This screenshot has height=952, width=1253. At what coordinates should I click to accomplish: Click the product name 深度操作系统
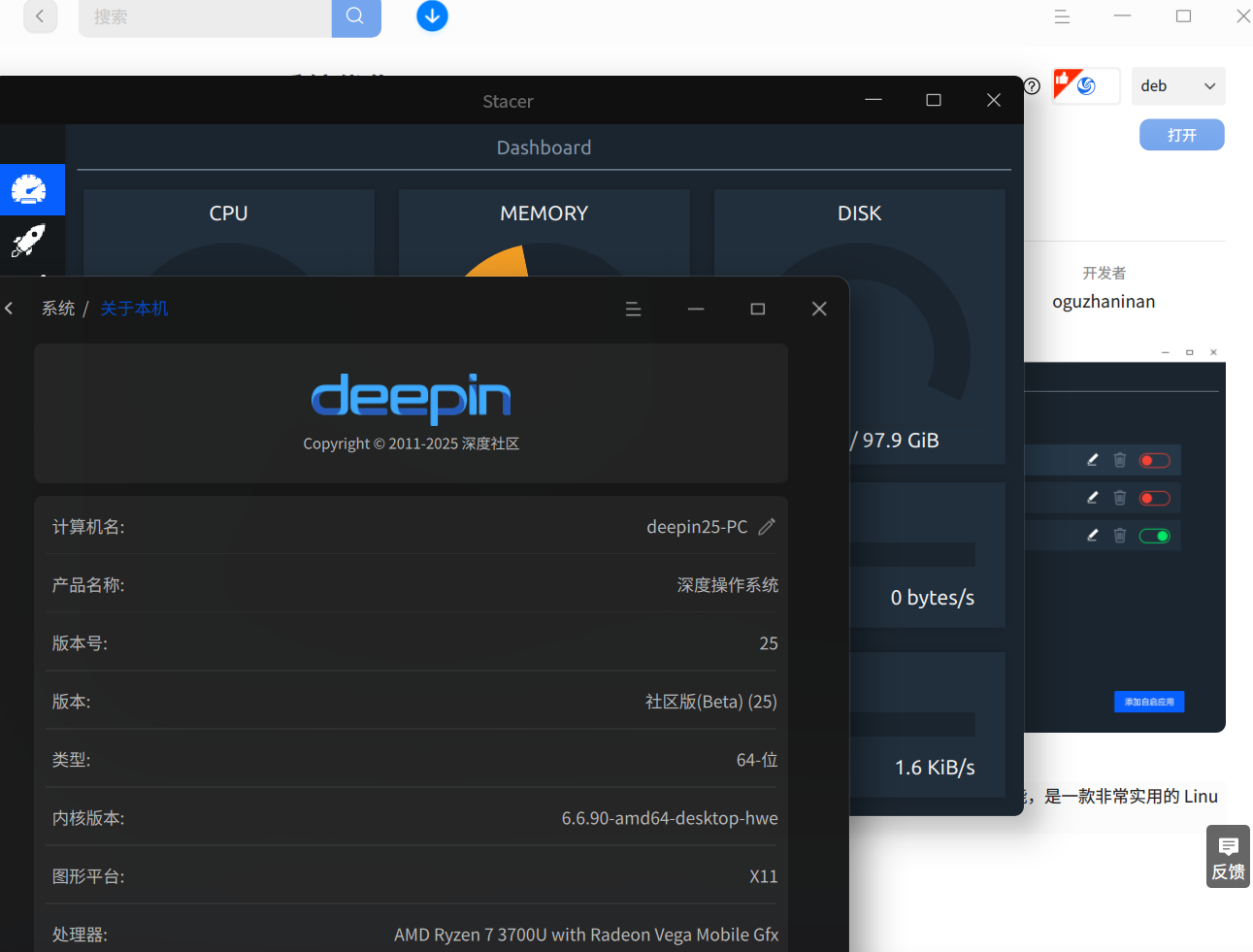pyautogui.click(x=727, y=585)
